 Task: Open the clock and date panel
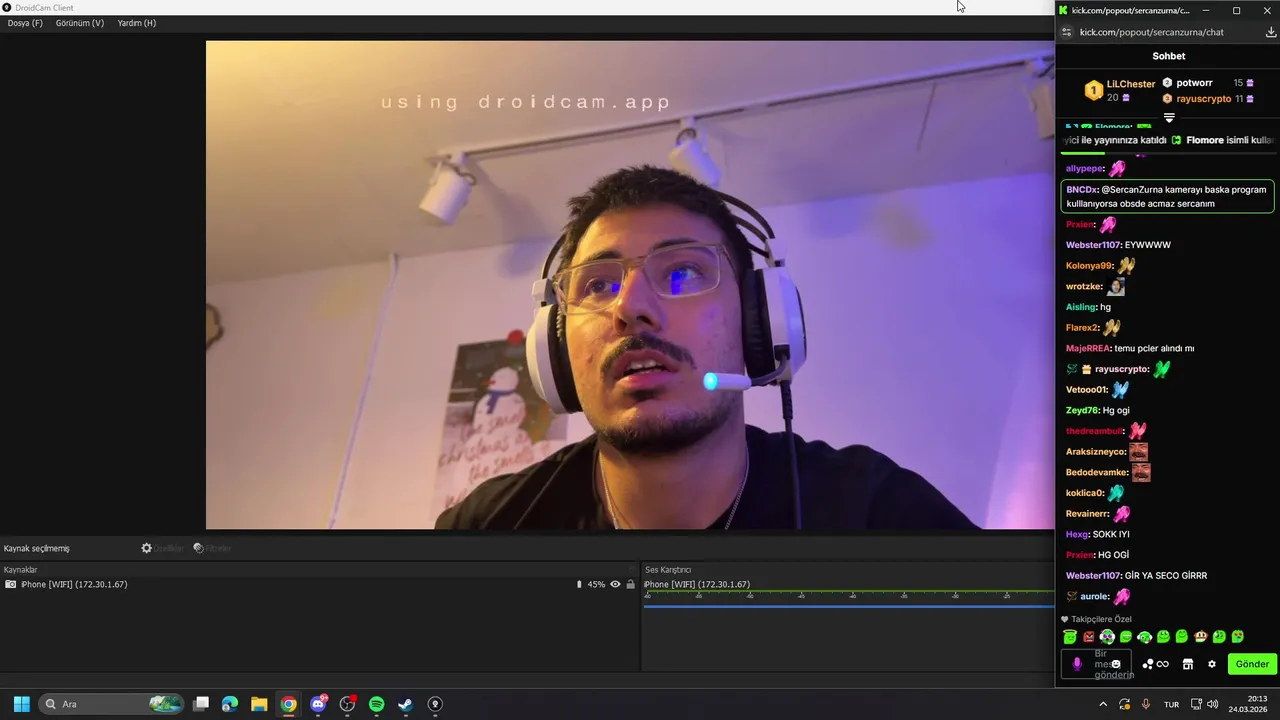coord(1250,704)
